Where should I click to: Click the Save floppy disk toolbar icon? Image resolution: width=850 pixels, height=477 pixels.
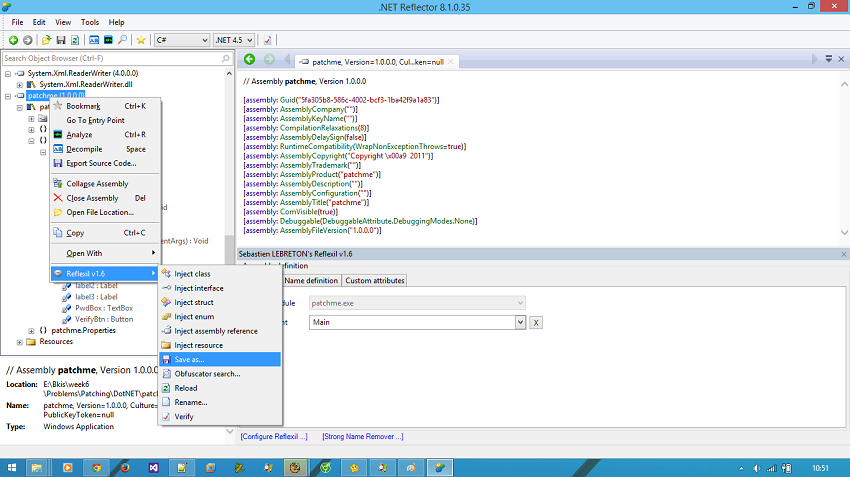click(61, 40)
